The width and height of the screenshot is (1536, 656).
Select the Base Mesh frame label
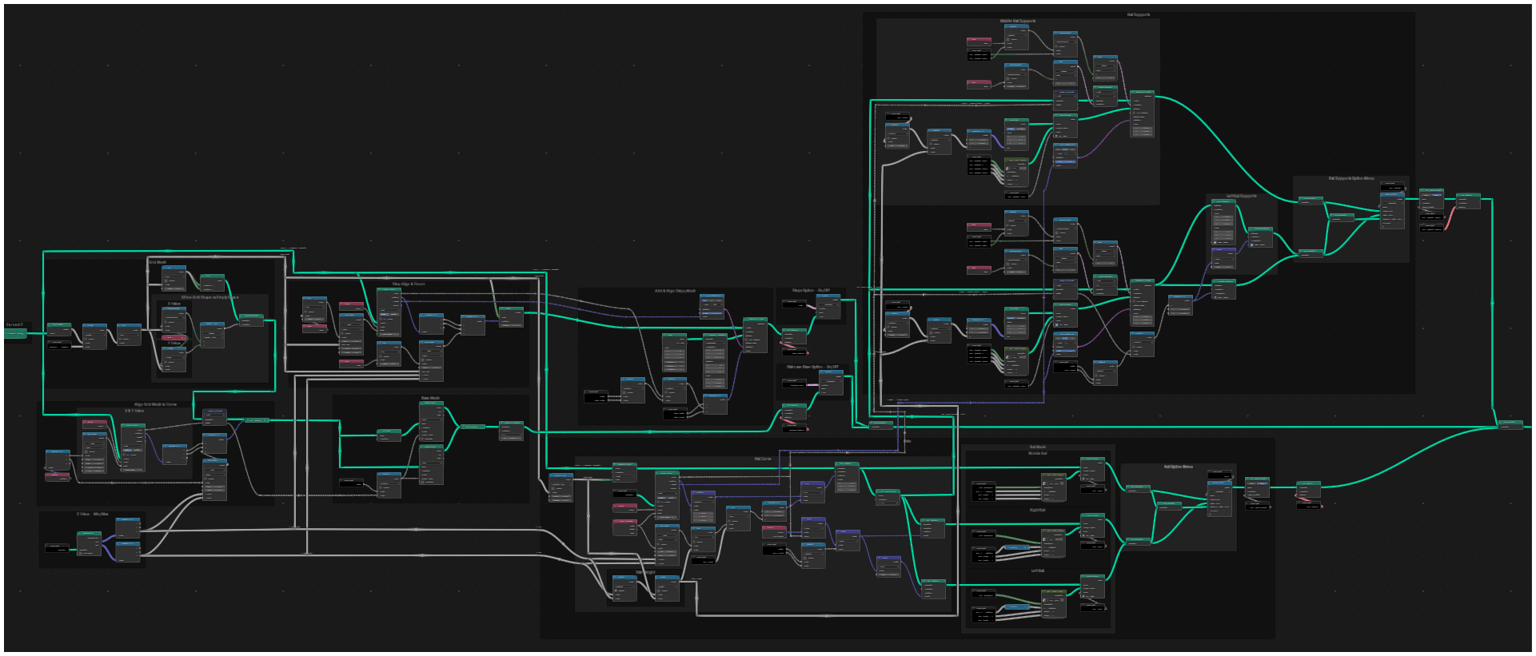pos(430,398)
